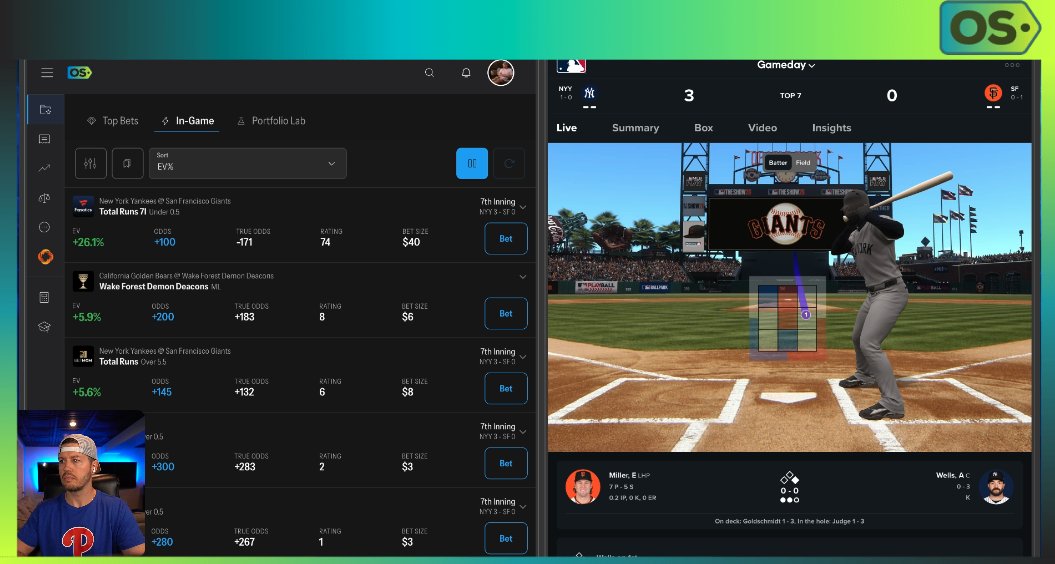
Task: Open the user profile avatar
Action: pyautogui.click(x=501, y=73)
